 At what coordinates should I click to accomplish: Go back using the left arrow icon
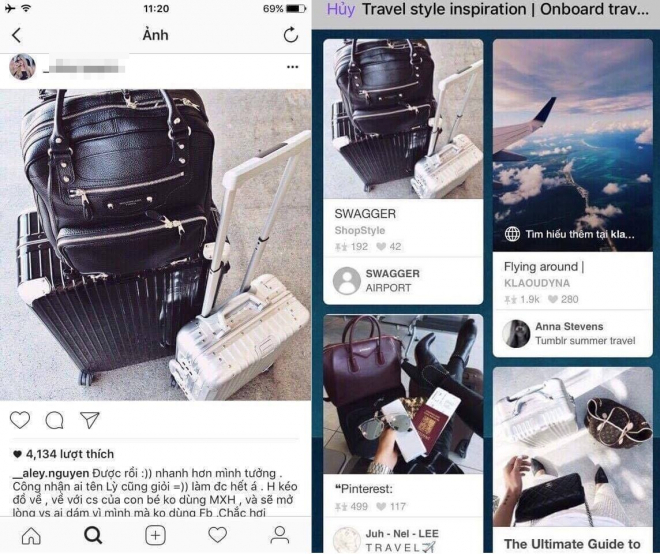(16, 35)
